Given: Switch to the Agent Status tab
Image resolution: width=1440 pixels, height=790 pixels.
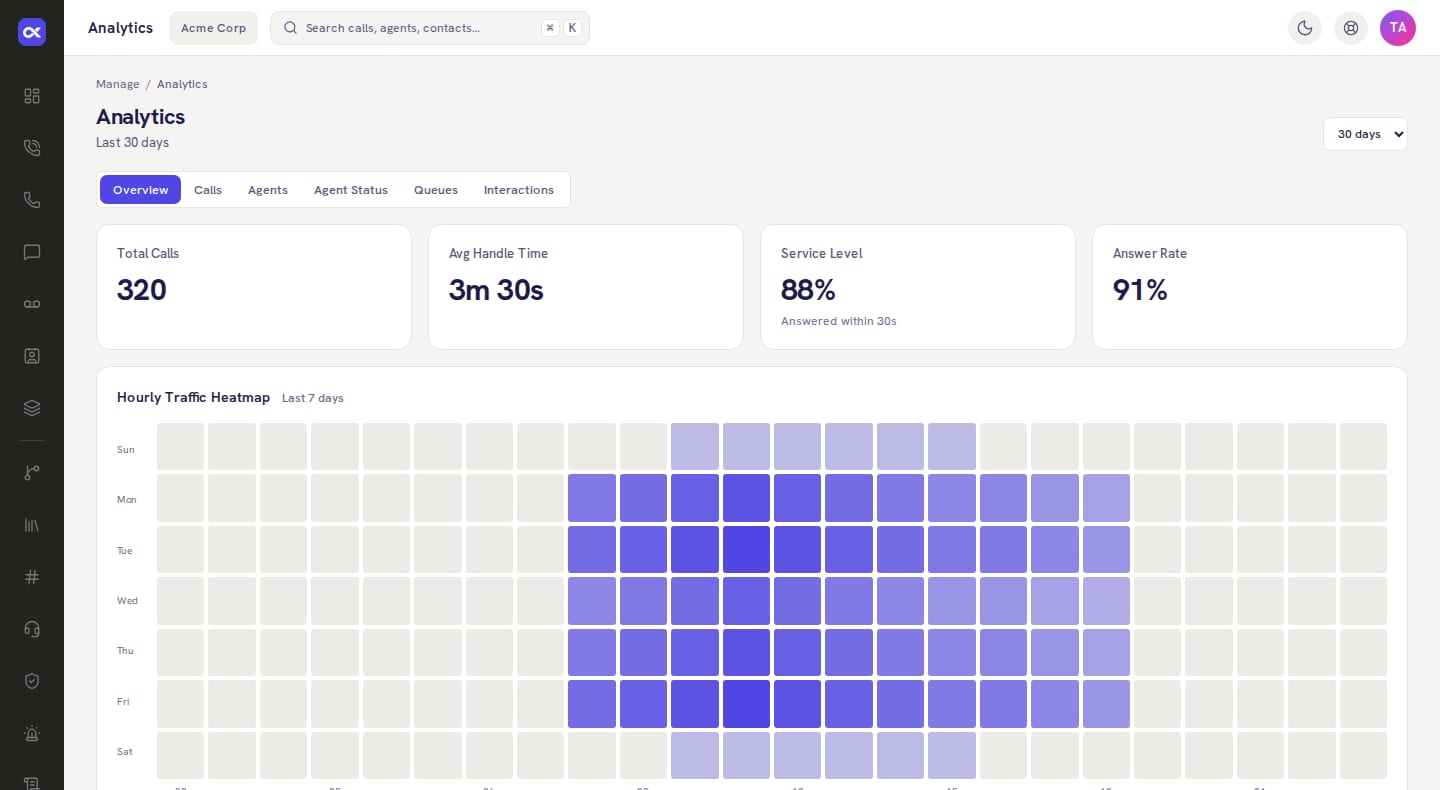Looking at the screenshot, I should point(351,190).
